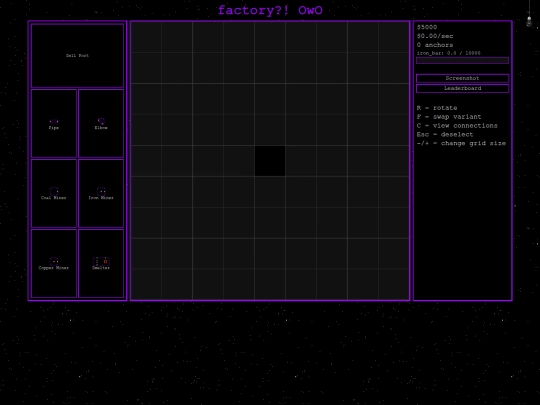Click the '0 anchors' counter
The image size is (540, 405).
coord(435,45)
